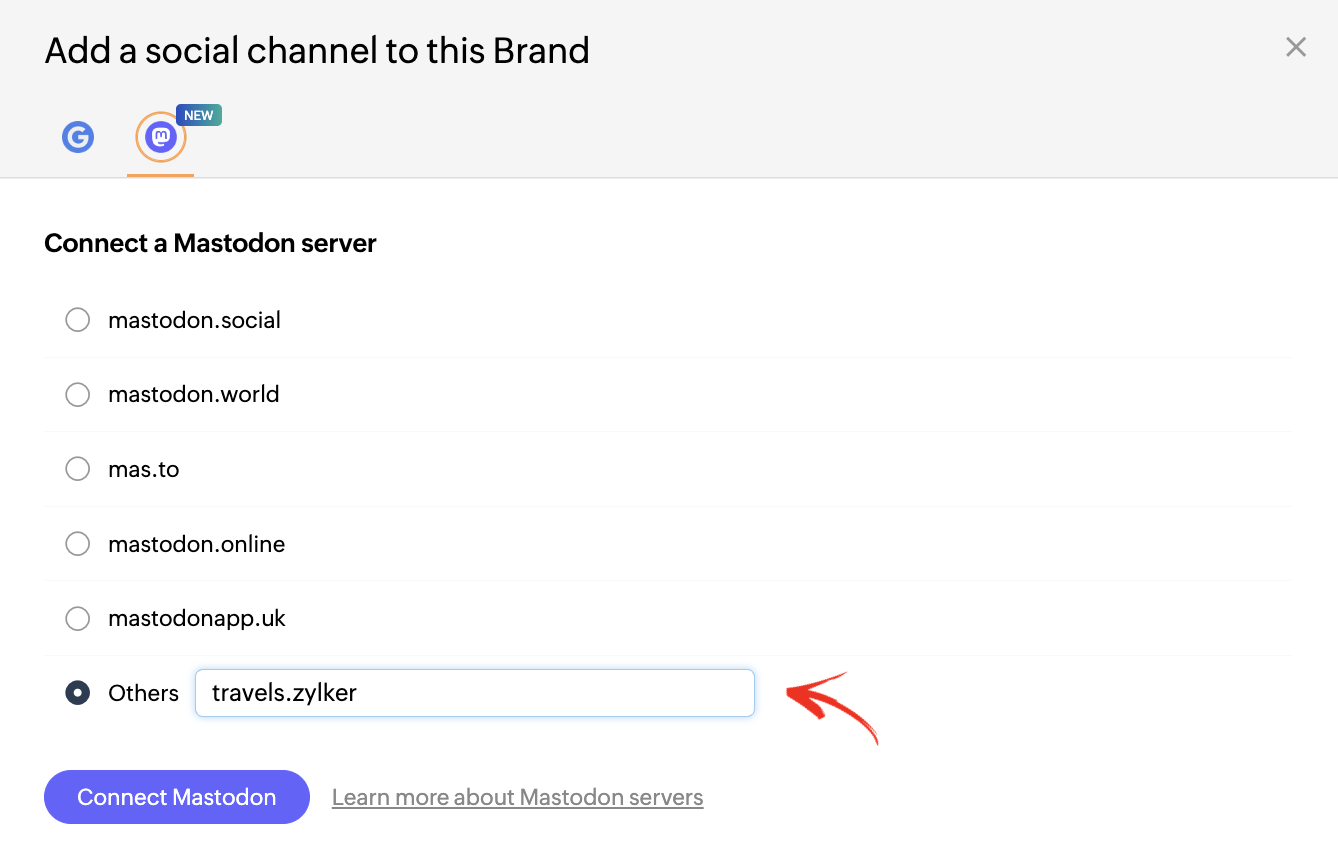This screenshot has width=1338, height=868.
Task: Click the mastodon.social server label
Action: [x=194, y=320]
